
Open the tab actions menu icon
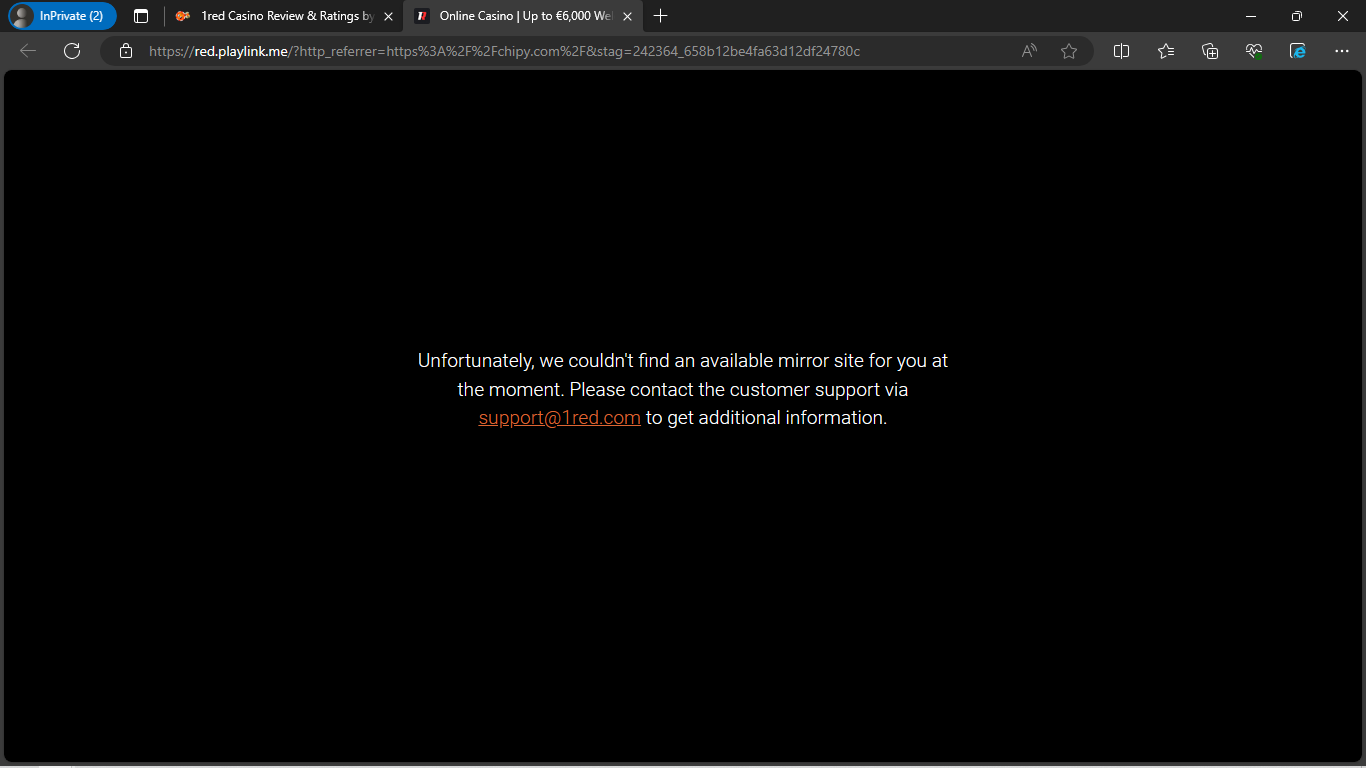click(141, 16)
